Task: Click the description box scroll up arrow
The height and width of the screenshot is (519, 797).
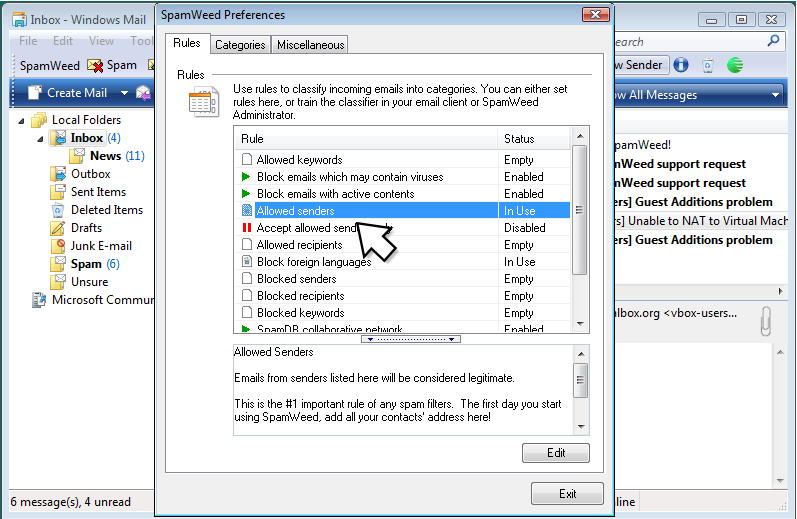Action: [581, 354]
